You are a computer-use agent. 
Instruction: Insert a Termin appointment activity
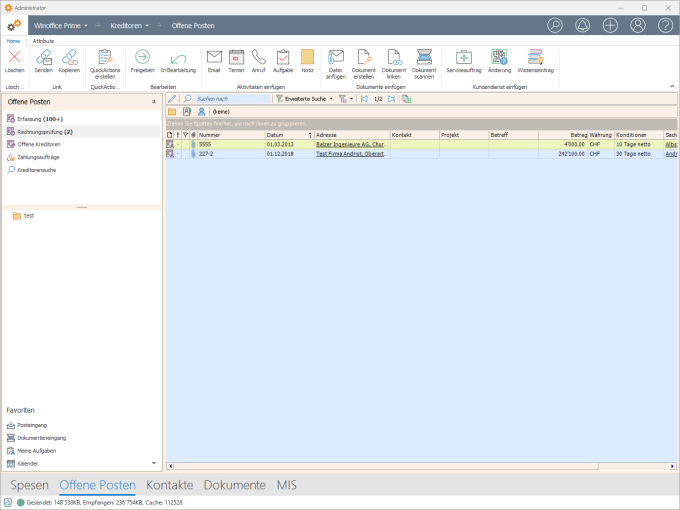pyautogui.click(x=236, y=60)
